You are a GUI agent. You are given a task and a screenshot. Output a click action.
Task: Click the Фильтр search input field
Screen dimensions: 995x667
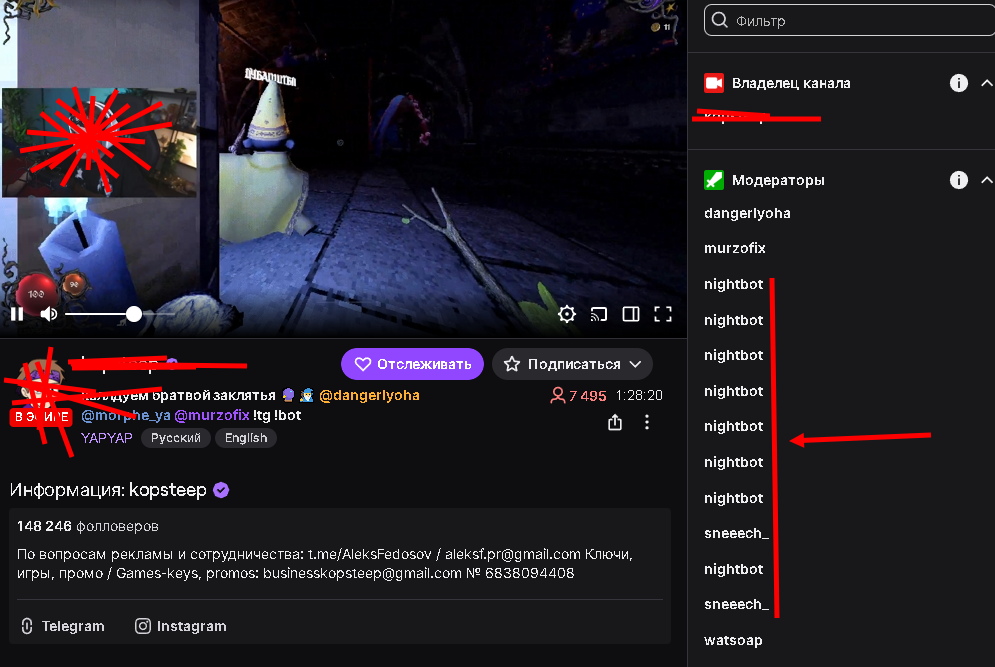(850, 20)
